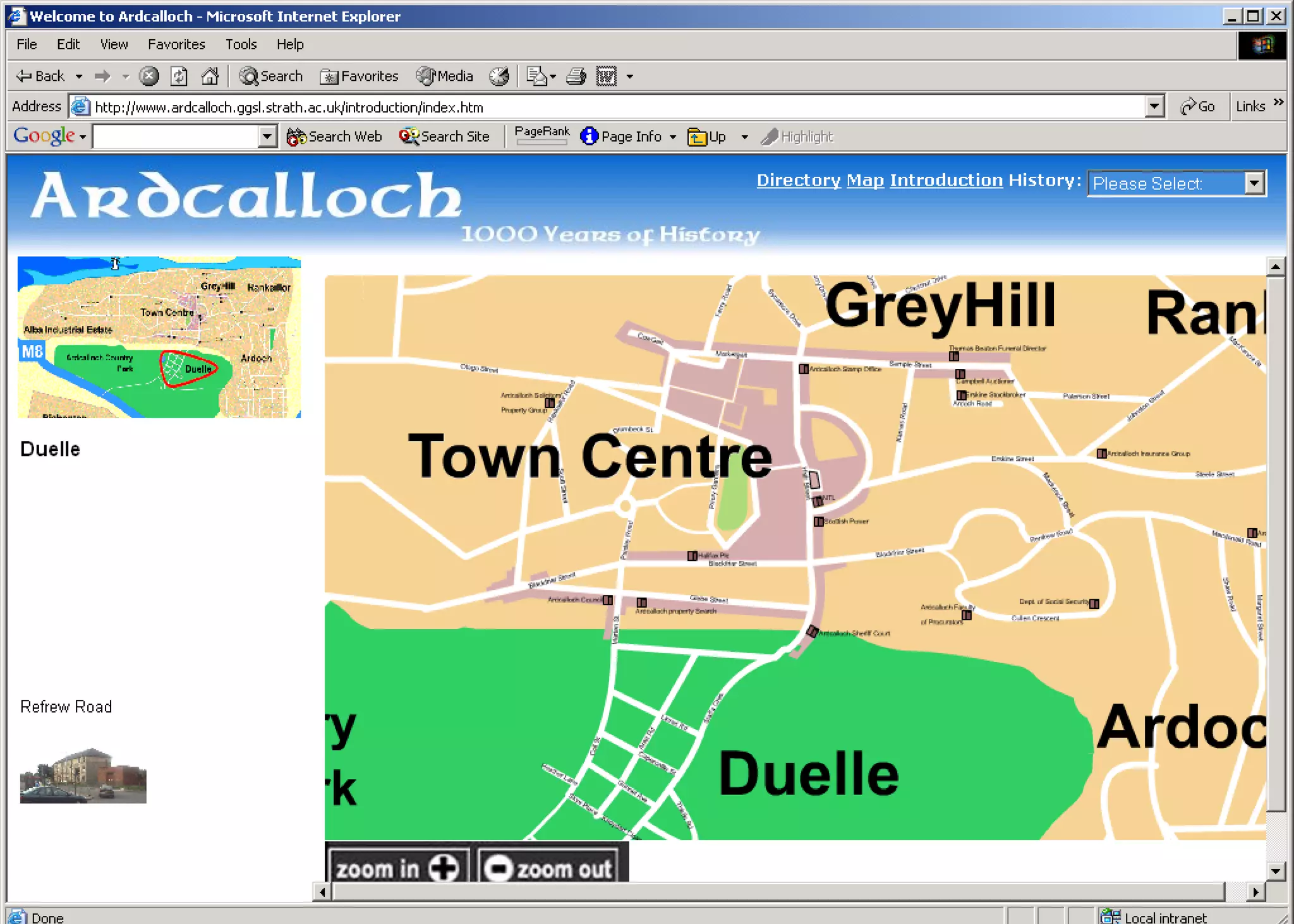Click the Refrew Road photo thumbnail
The image size is (1294, 924).
click(83, 776)
